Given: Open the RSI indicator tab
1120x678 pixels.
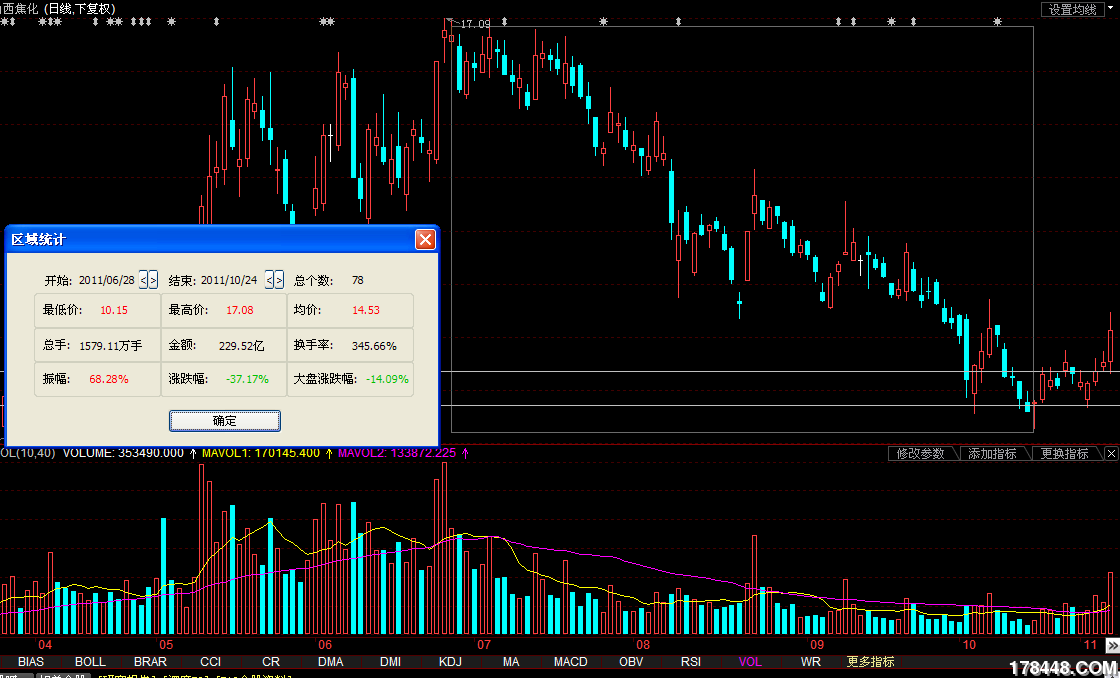Looking at the screenshot, I should tap(691, 662).
